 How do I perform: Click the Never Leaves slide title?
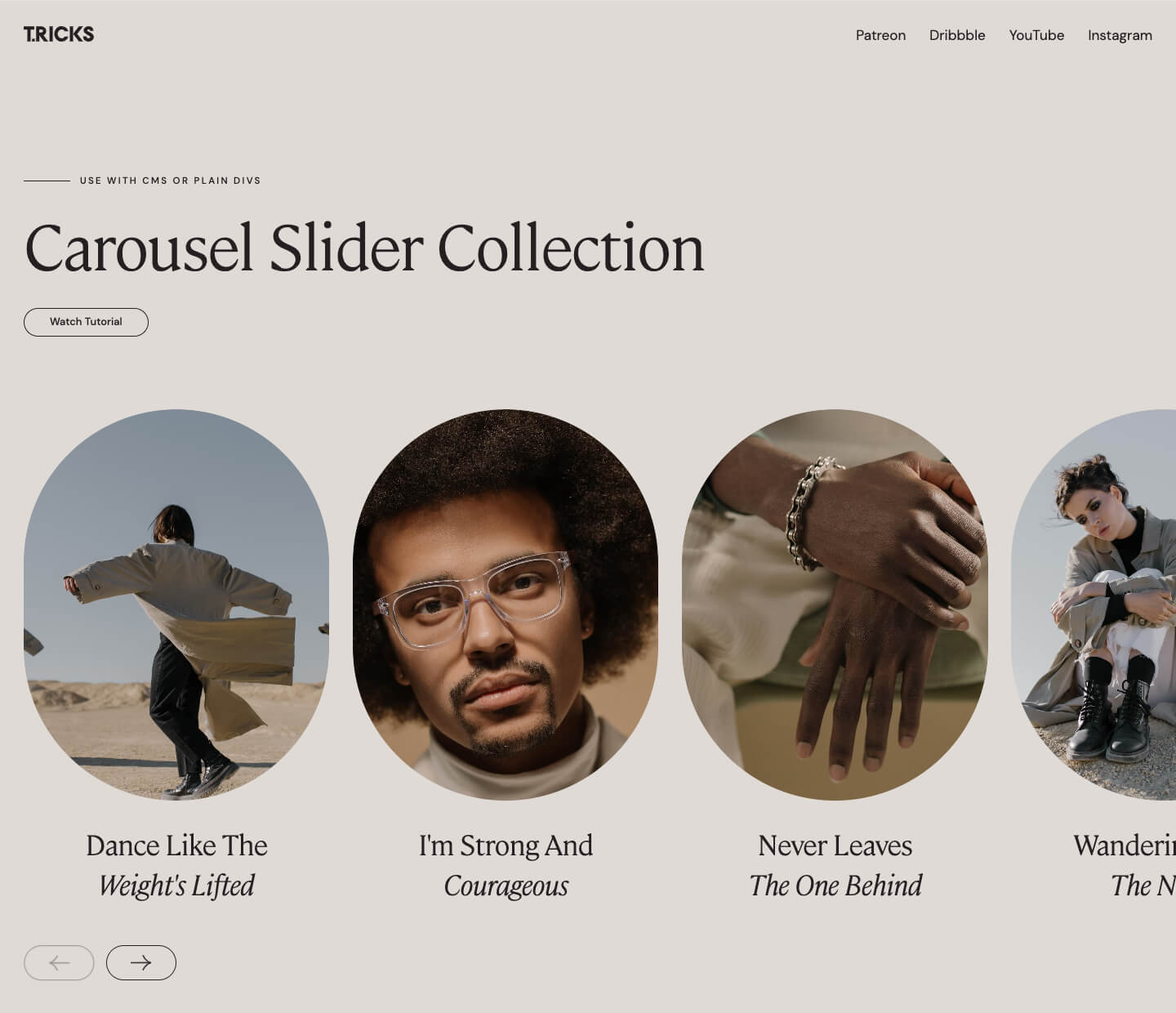click(x=835, y=846)
